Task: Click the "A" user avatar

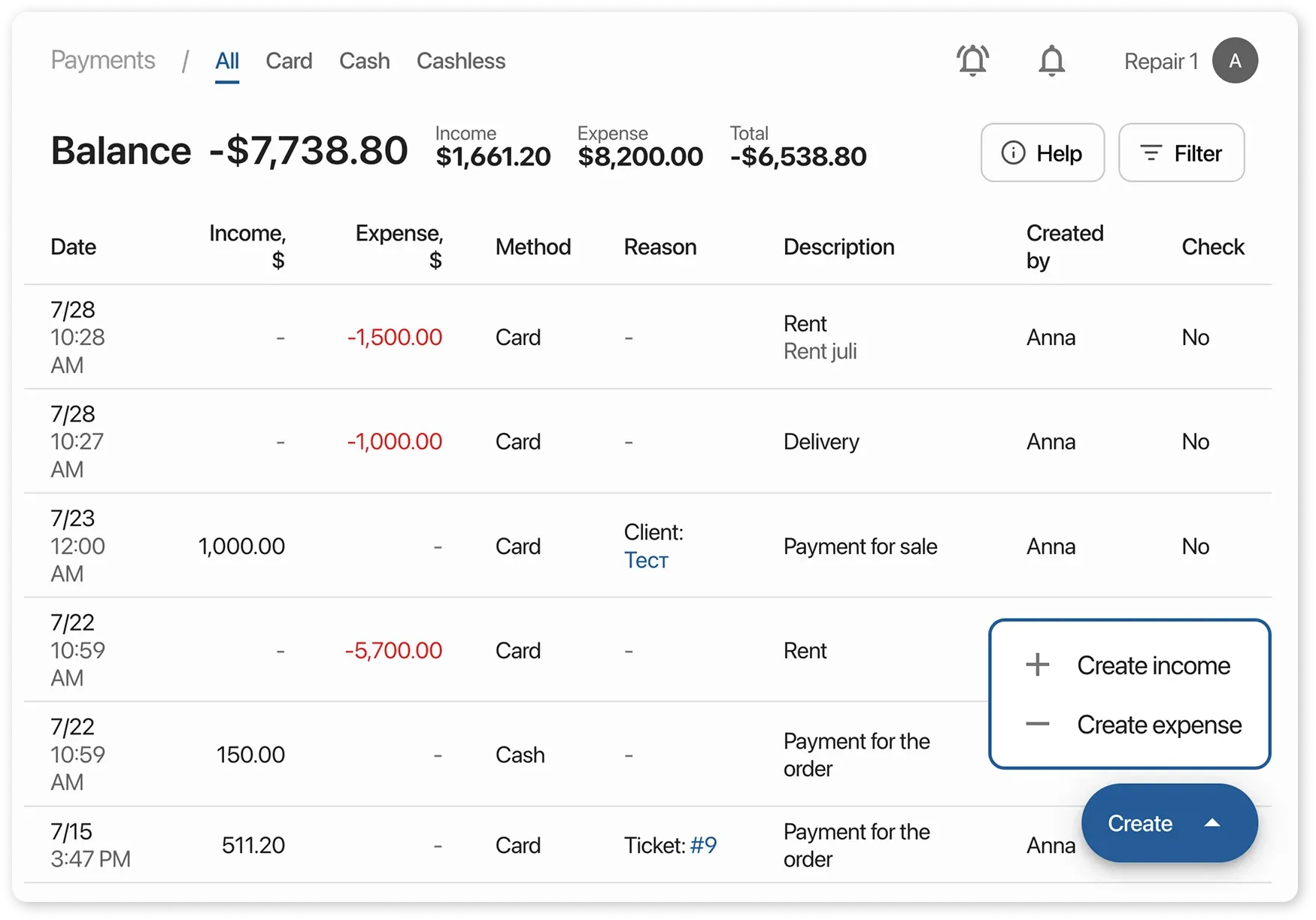Action: (x=1236, y=60)
